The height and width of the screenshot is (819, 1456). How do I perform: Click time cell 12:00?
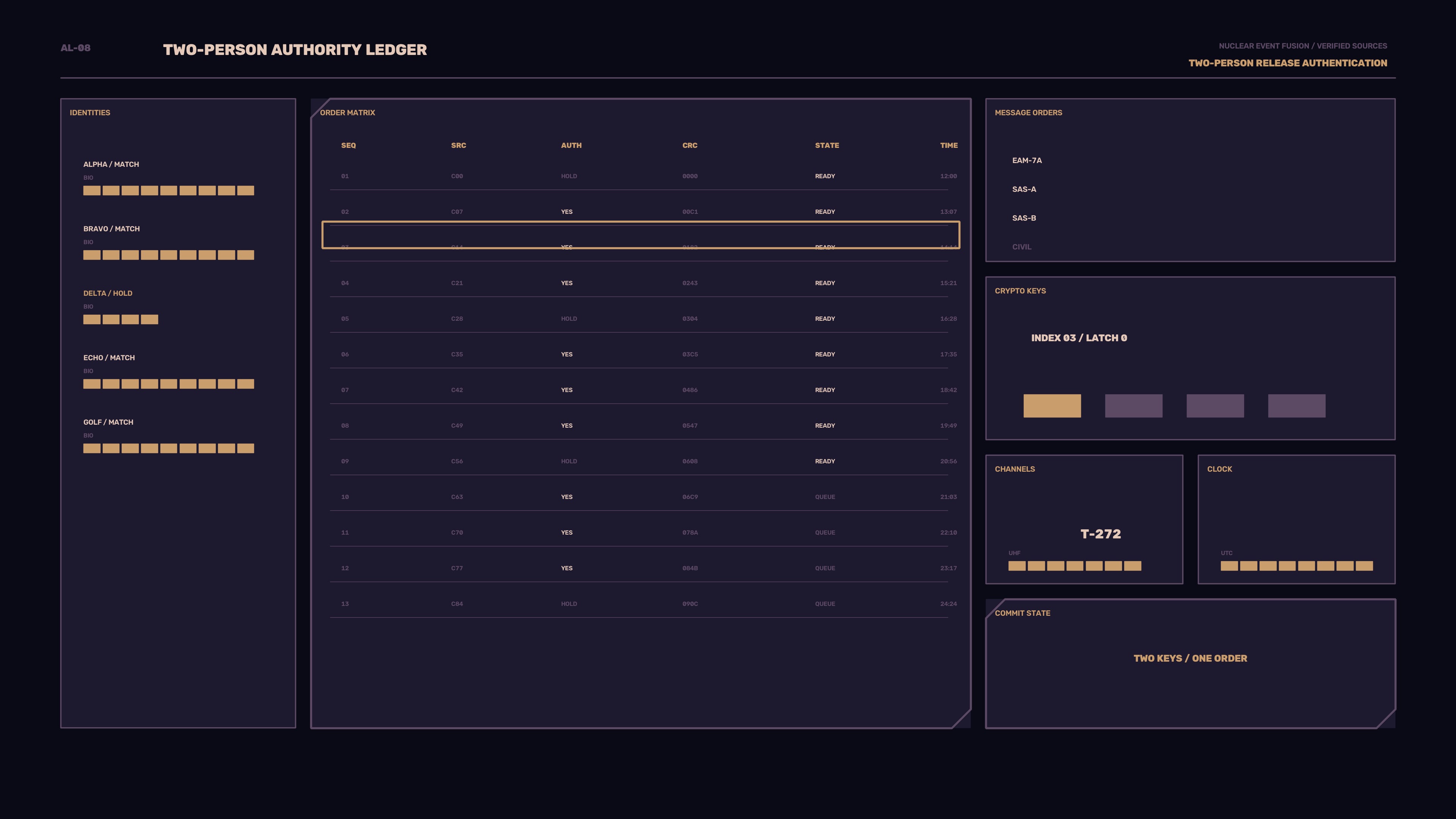(948, 176)
